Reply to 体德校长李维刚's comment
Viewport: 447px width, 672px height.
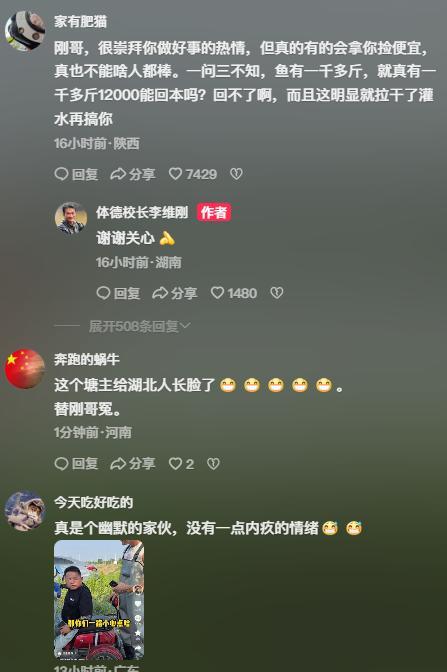coord(118,293)
